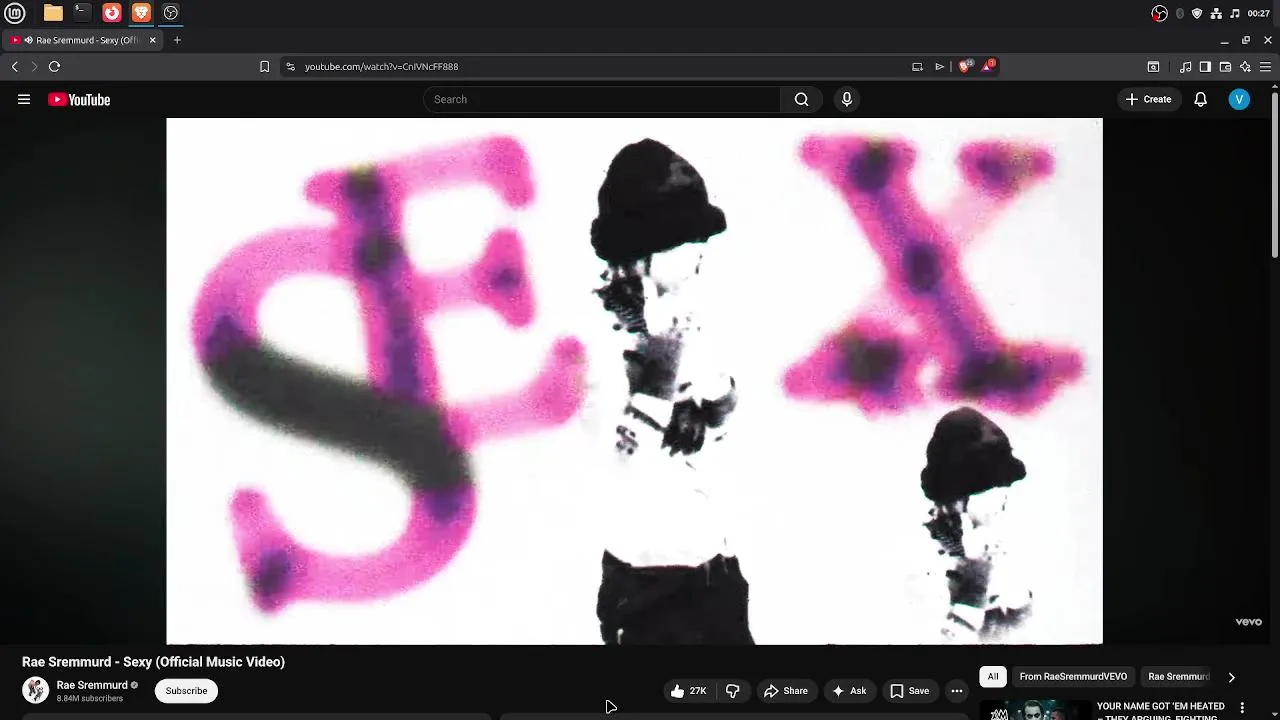Click the OBS recording tray icon

[x=1160, y=13]
